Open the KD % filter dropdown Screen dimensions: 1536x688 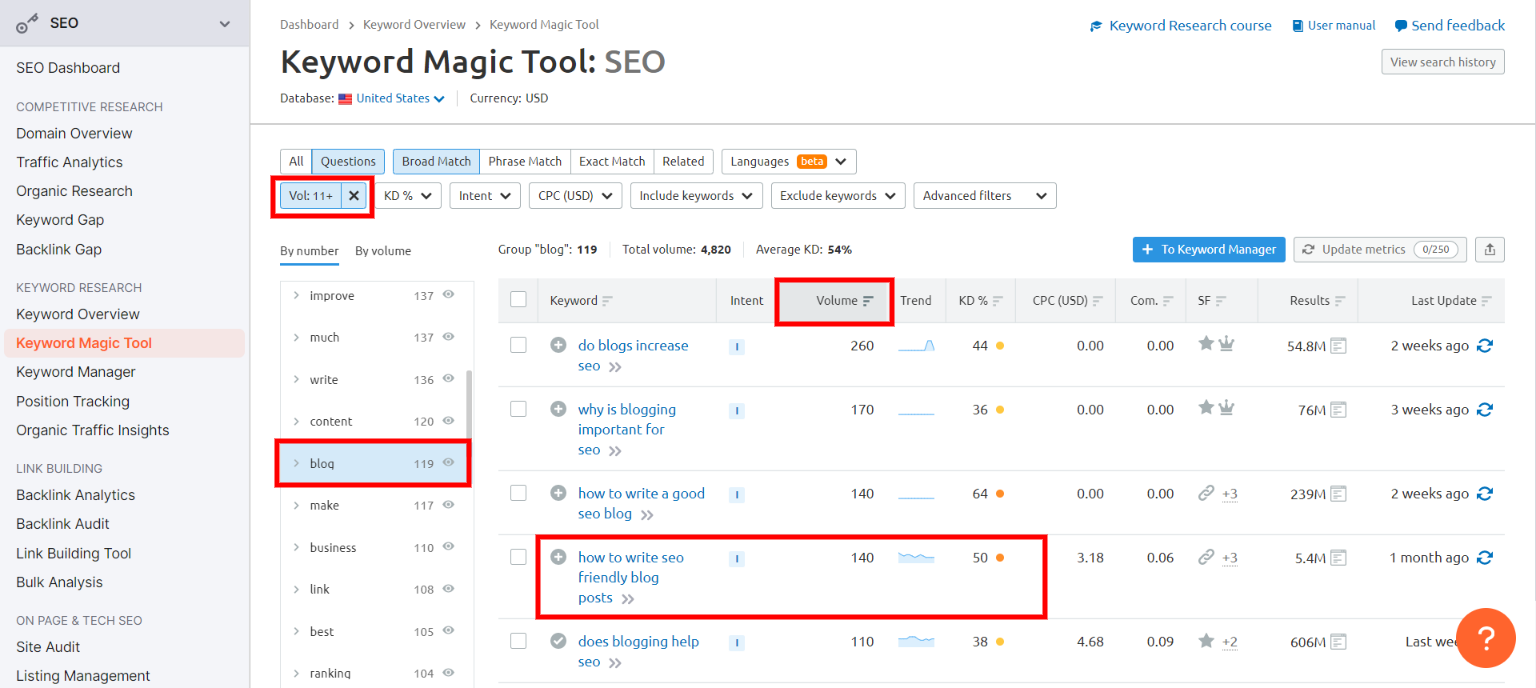409,196
